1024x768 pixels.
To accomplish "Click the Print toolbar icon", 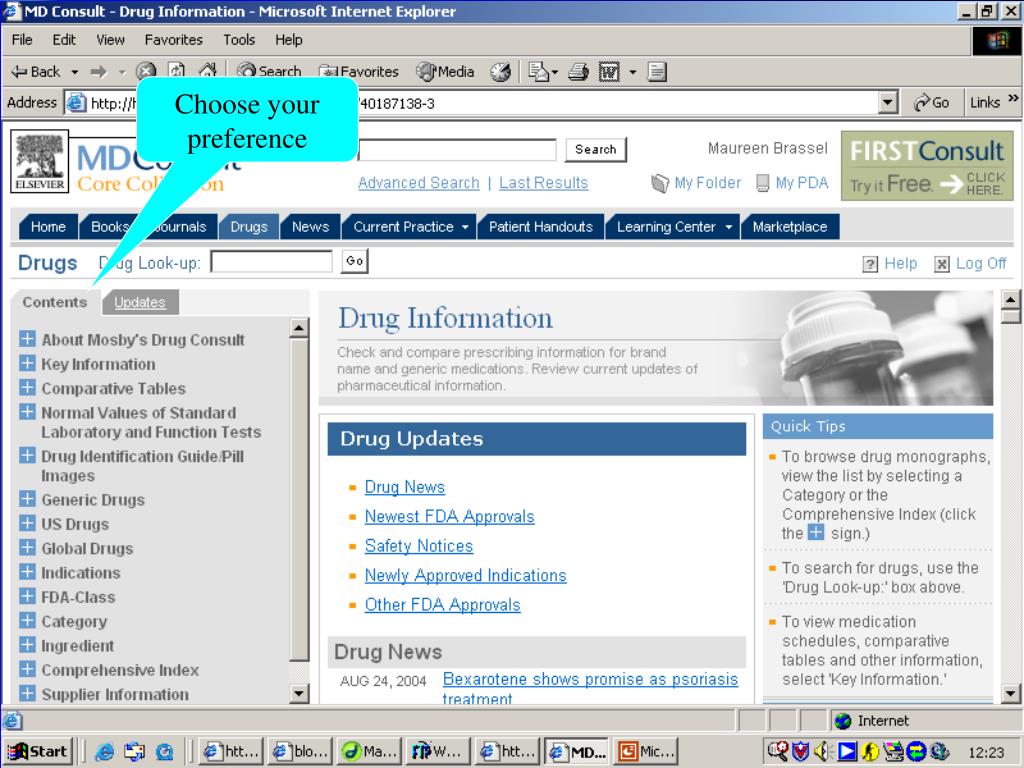I will tap(578, 72).
